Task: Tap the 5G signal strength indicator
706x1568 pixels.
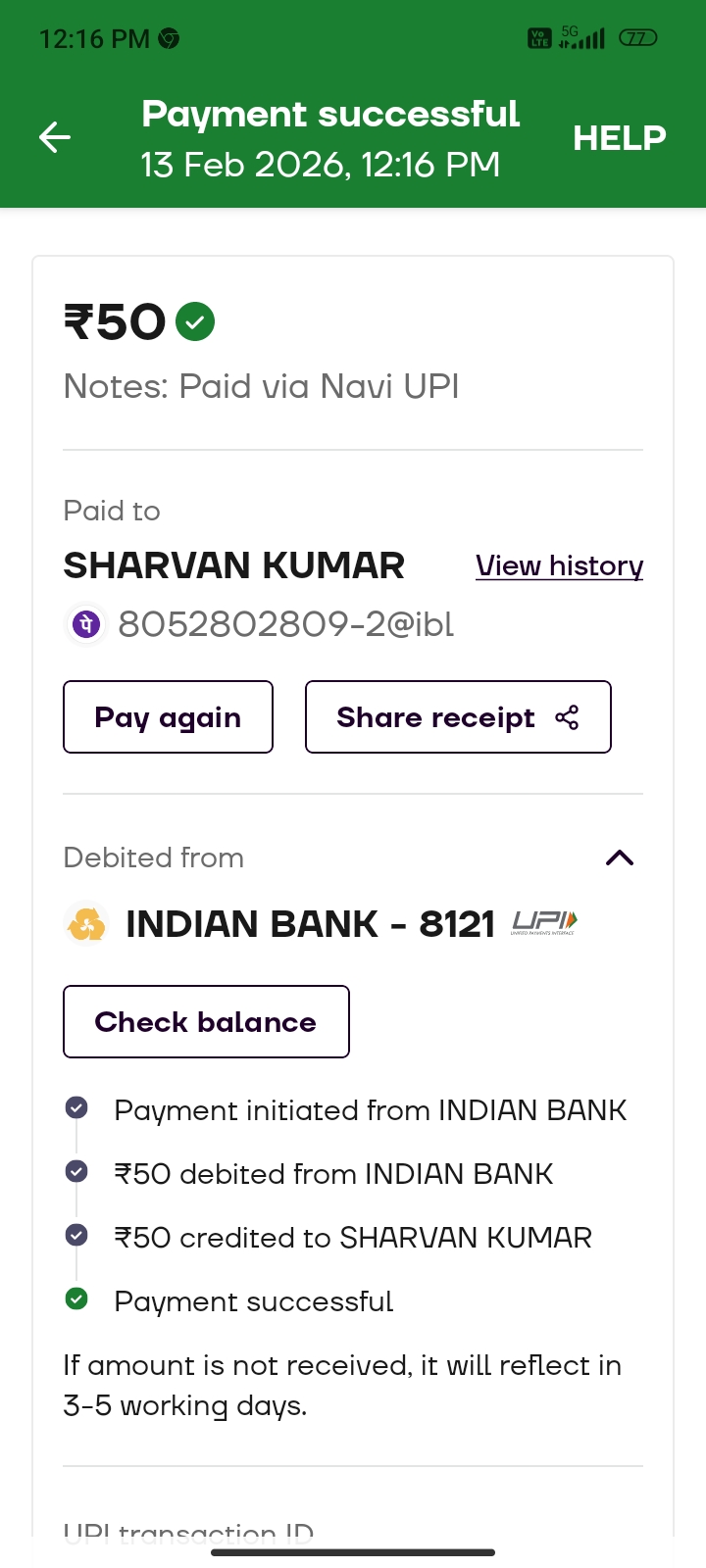Action: tap(581, 38)
